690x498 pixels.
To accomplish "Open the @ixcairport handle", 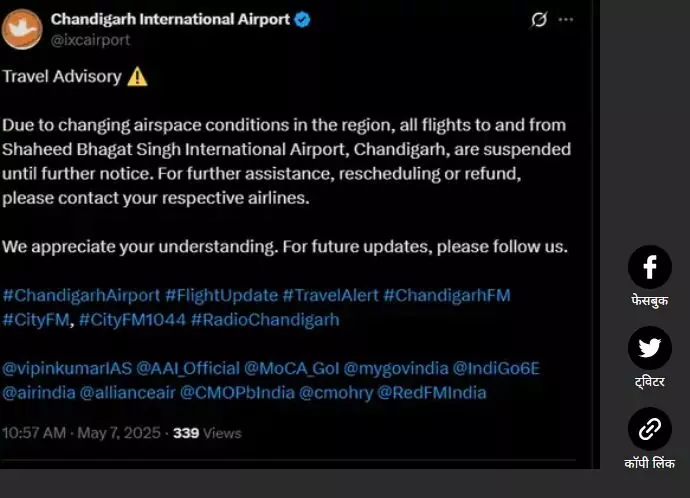I will (90, 40).
